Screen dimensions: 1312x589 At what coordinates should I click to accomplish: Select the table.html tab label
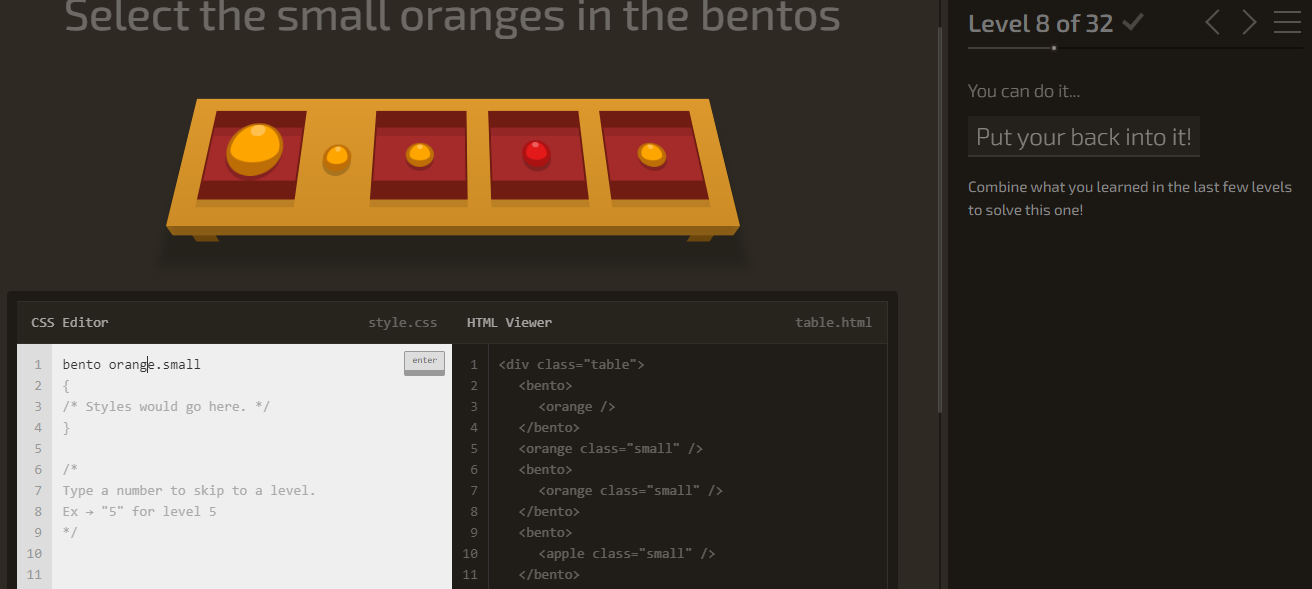pos(833,322)
